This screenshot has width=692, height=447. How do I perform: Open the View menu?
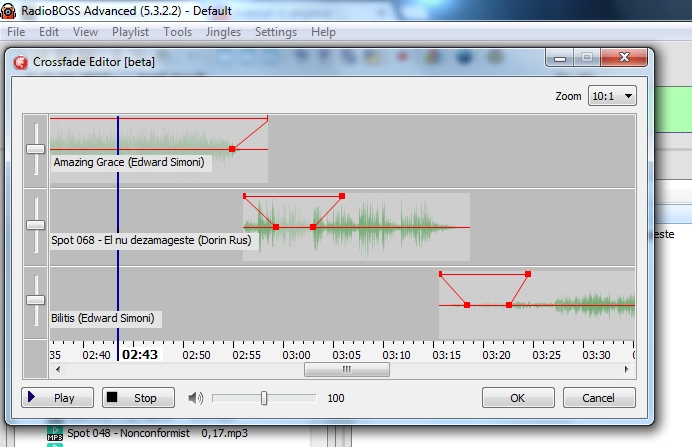click(85, 32)
